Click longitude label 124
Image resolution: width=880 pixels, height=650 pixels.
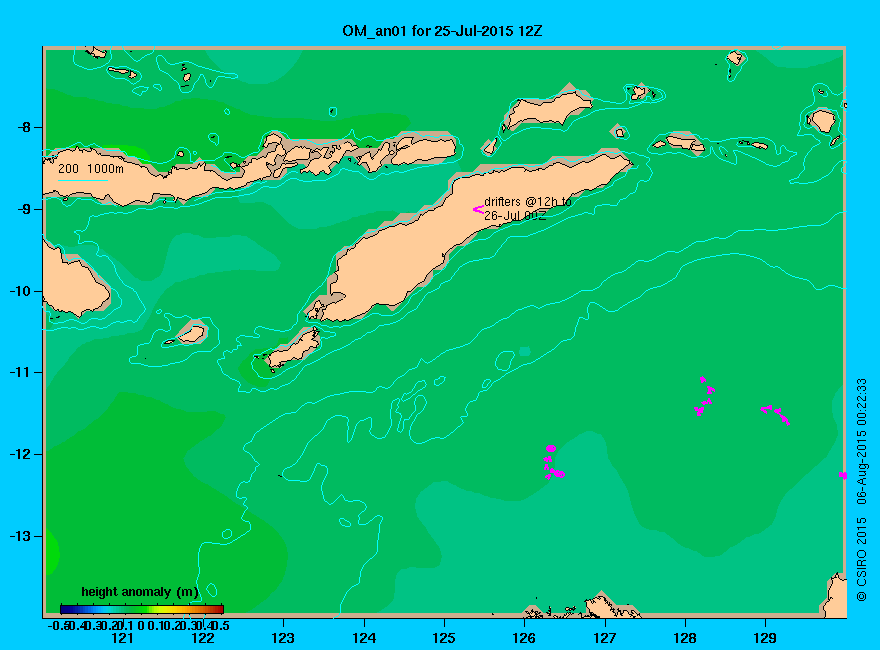pyautogui.click(x=364, y=638)
